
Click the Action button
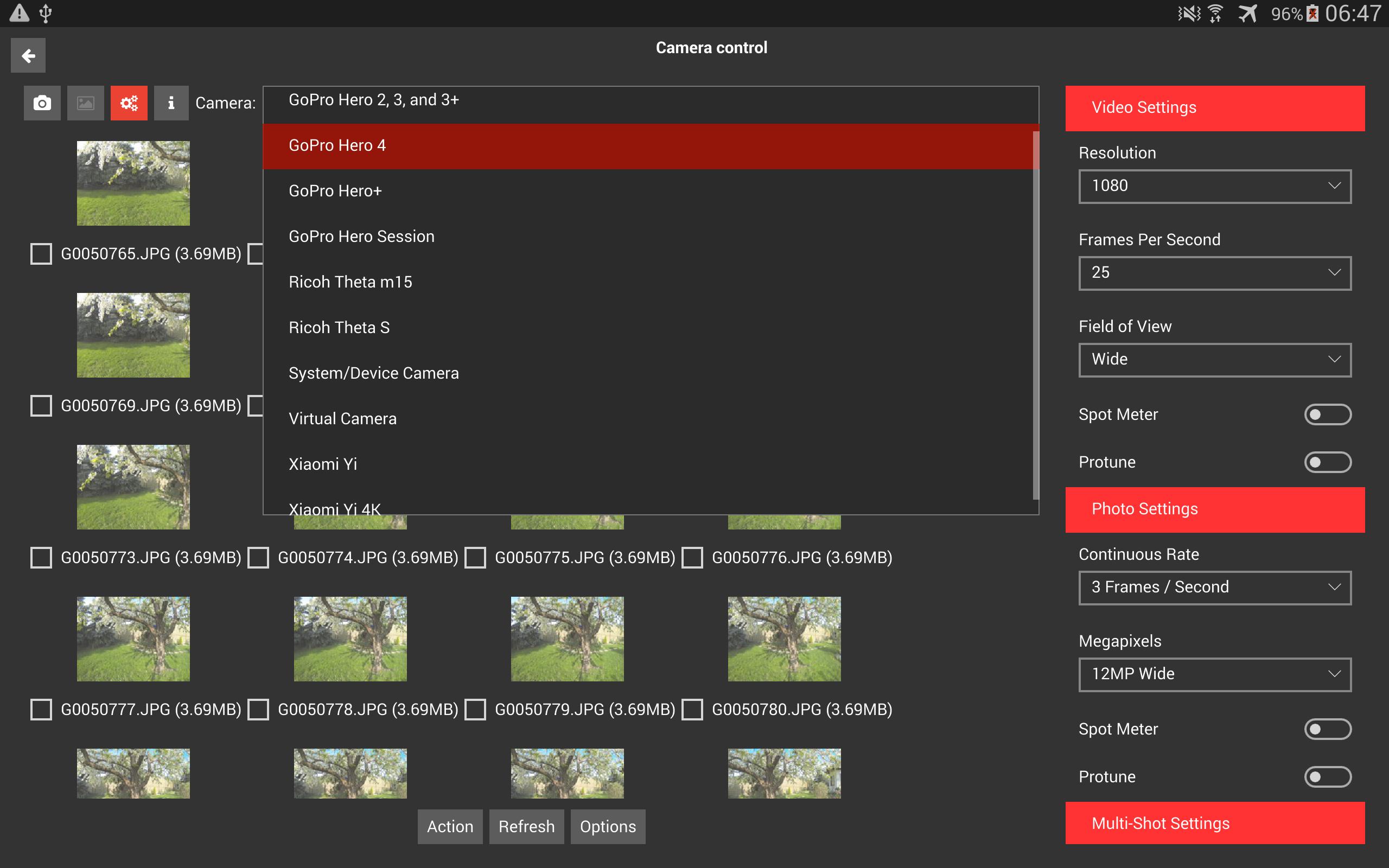point(450,827)
